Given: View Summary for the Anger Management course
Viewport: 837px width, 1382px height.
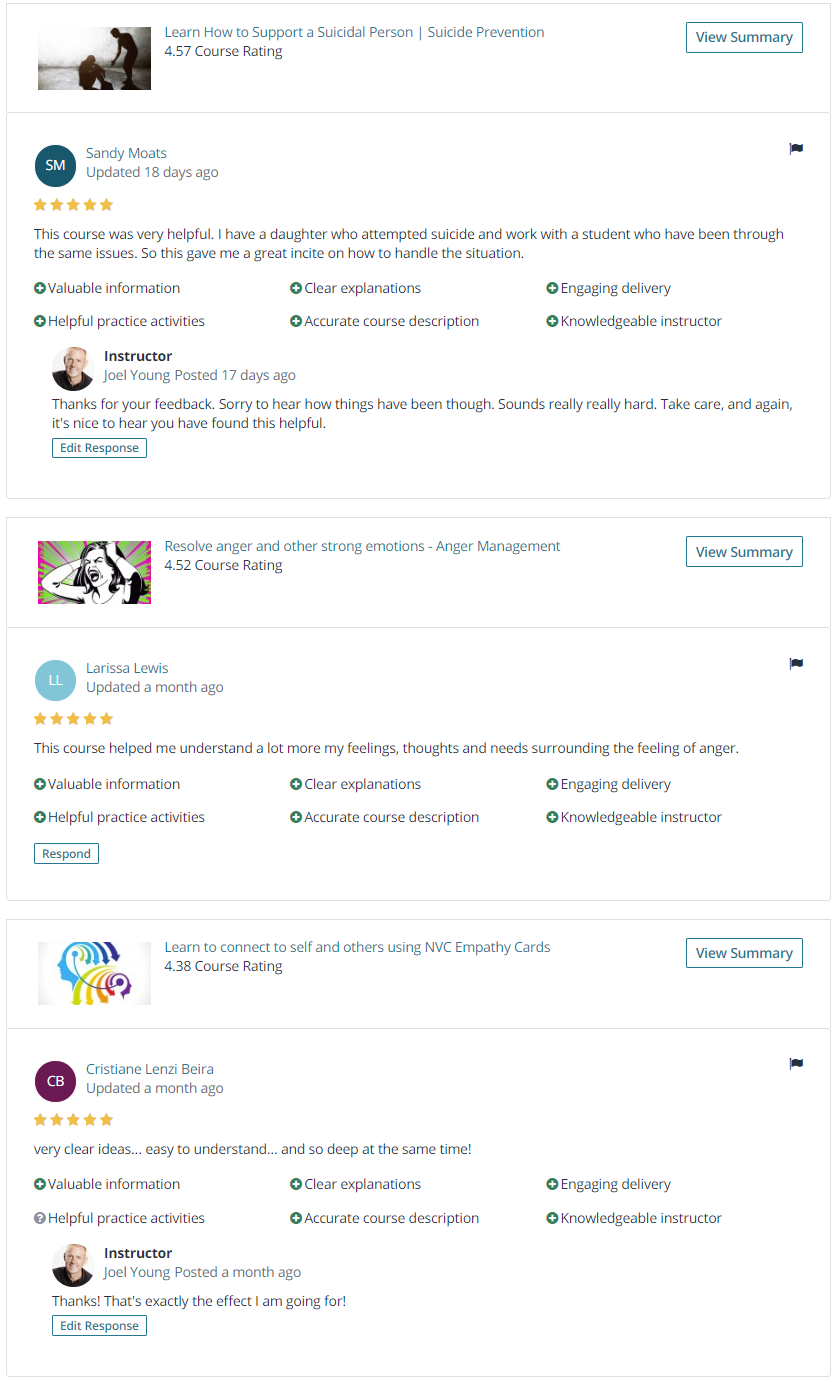Looking at the screenshot, I should [x=744, y=552].
